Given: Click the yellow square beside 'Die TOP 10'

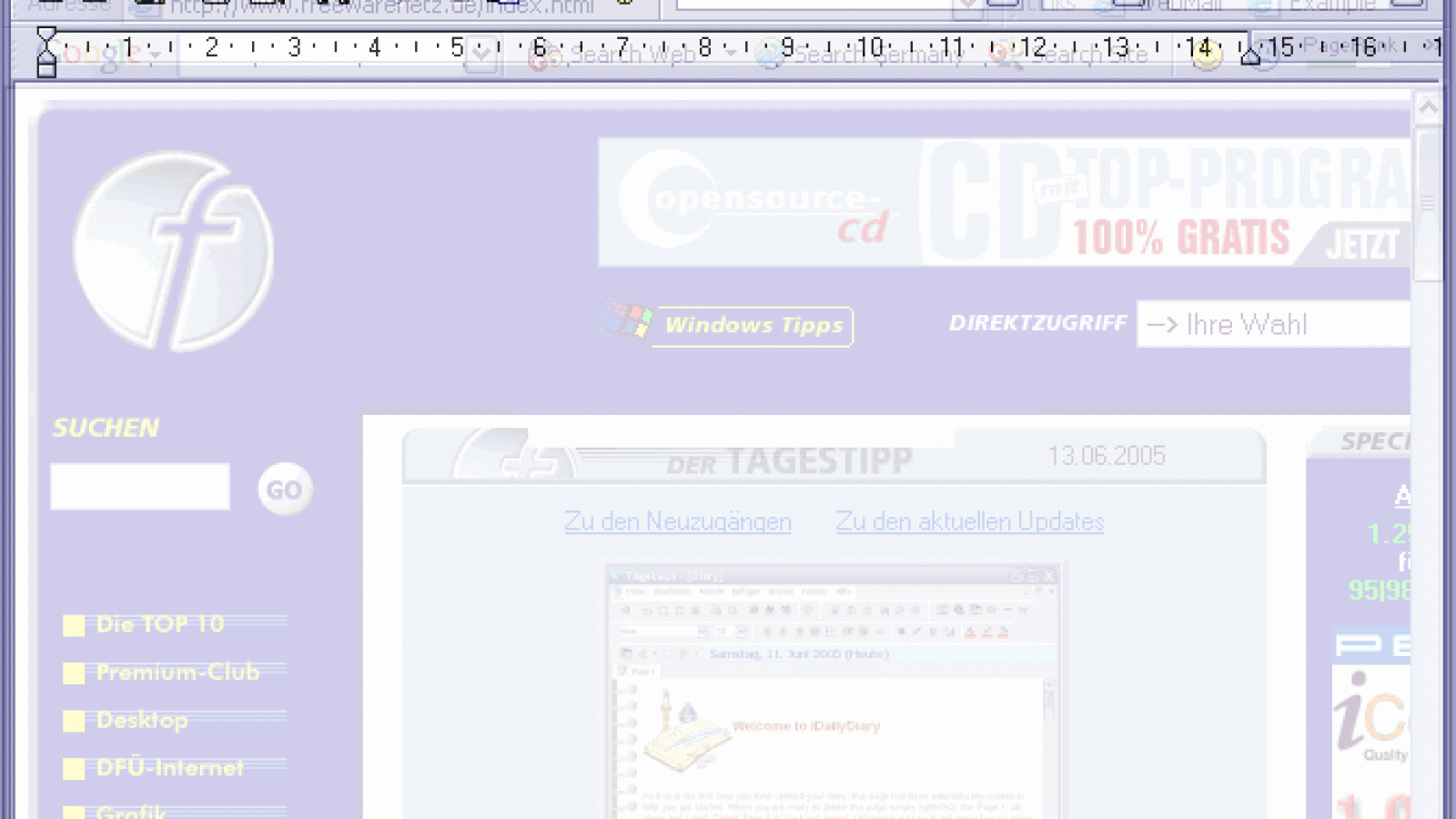Looking at the screenshot, I should [74, 625].
